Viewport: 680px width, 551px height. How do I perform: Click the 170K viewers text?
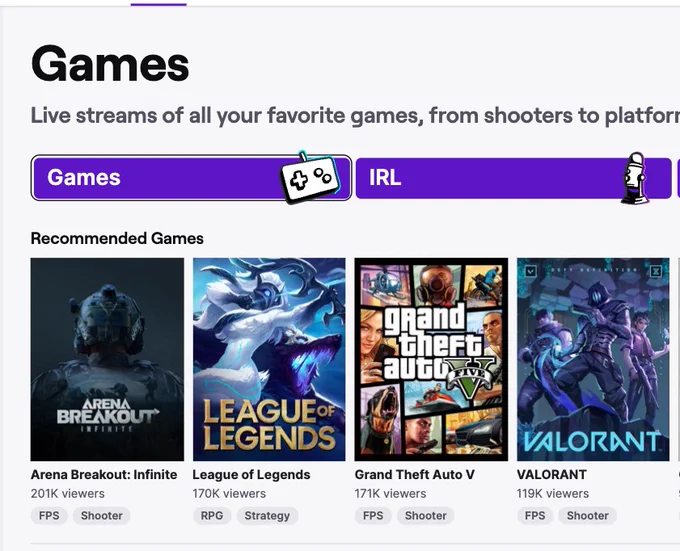click(x=229, y=494)
